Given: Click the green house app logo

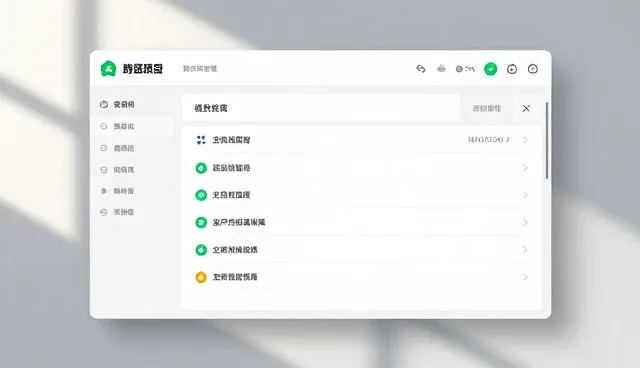Looking at the screenshot, I should click(108, 69).
